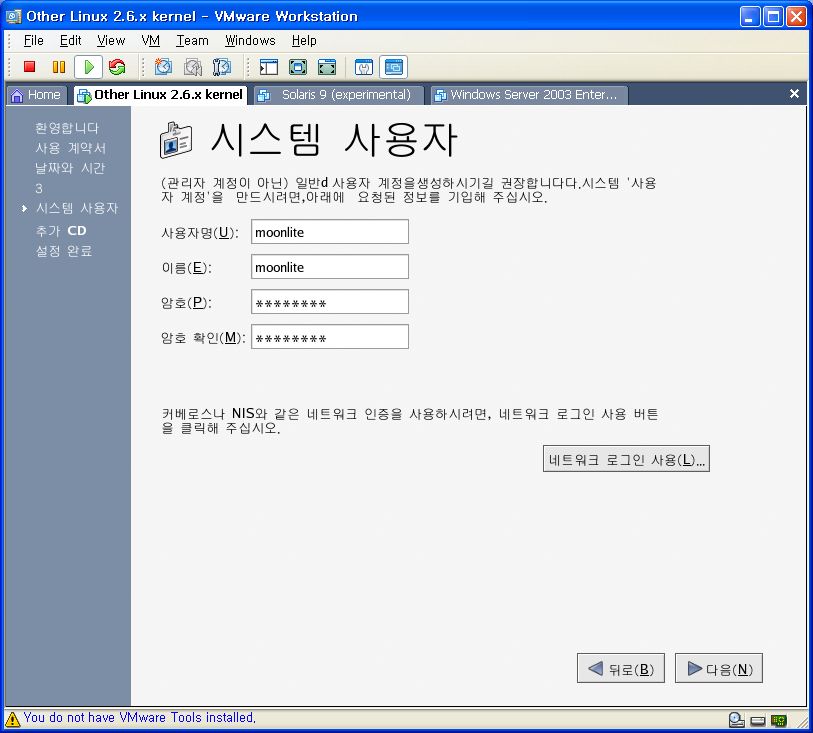This screenshot has height=733, width=813.
Task: Click the 네트워크 로그인 사용(L)... button
Action: [x=626, y=460]
